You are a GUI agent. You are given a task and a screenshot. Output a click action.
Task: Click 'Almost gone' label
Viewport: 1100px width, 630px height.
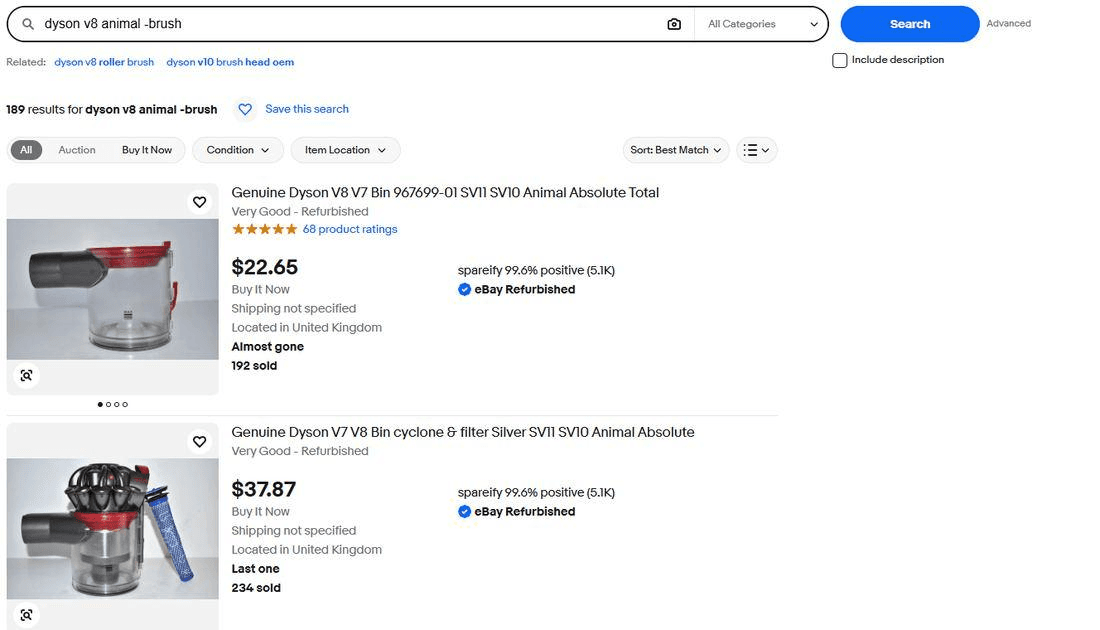click(267, 347)
